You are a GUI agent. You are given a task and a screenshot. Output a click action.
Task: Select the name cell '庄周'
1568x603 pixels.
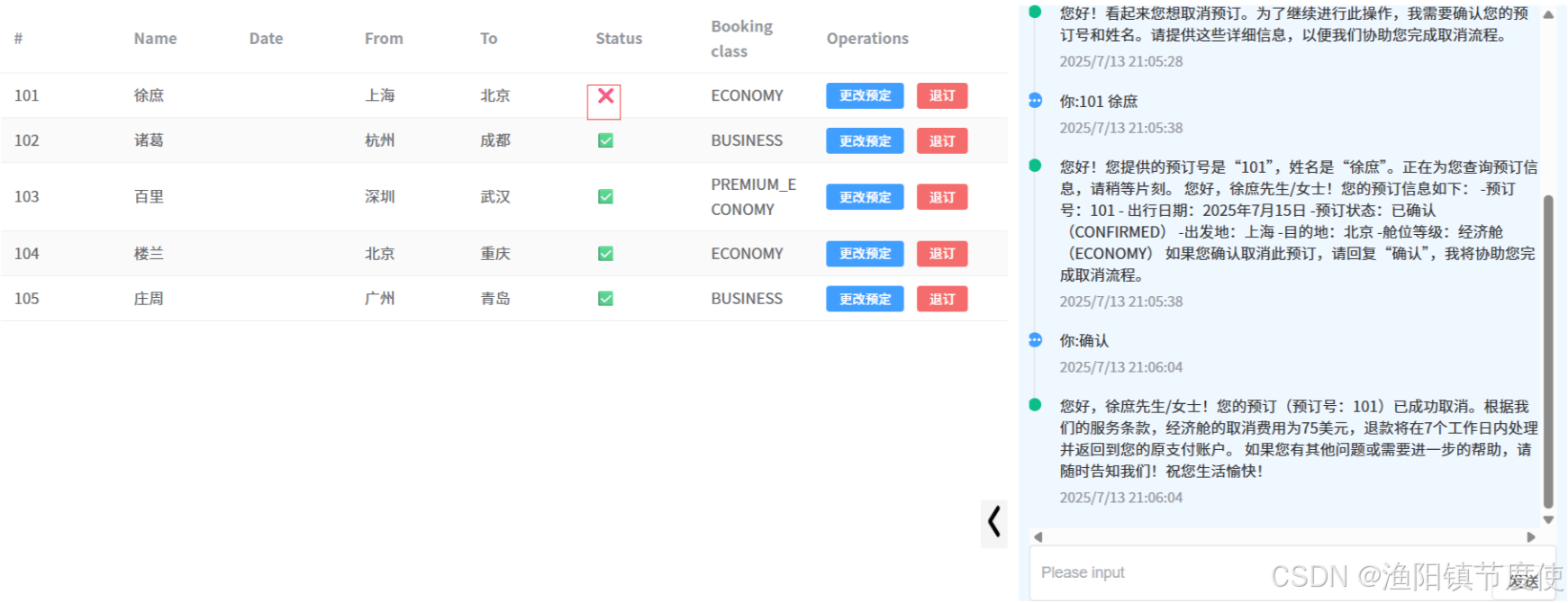[x=149, y=299]
